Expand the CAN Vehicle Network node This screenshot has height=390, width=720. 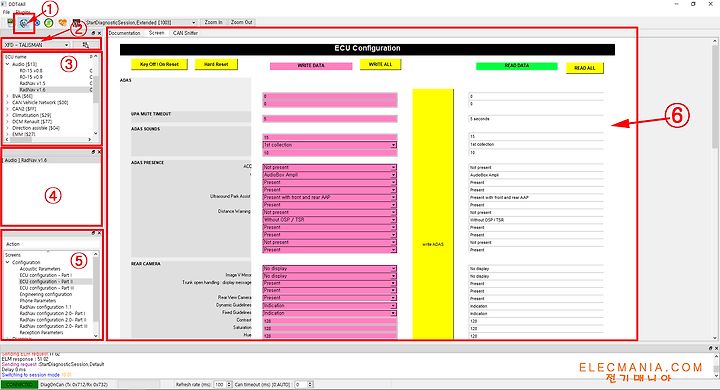point(7,102)
